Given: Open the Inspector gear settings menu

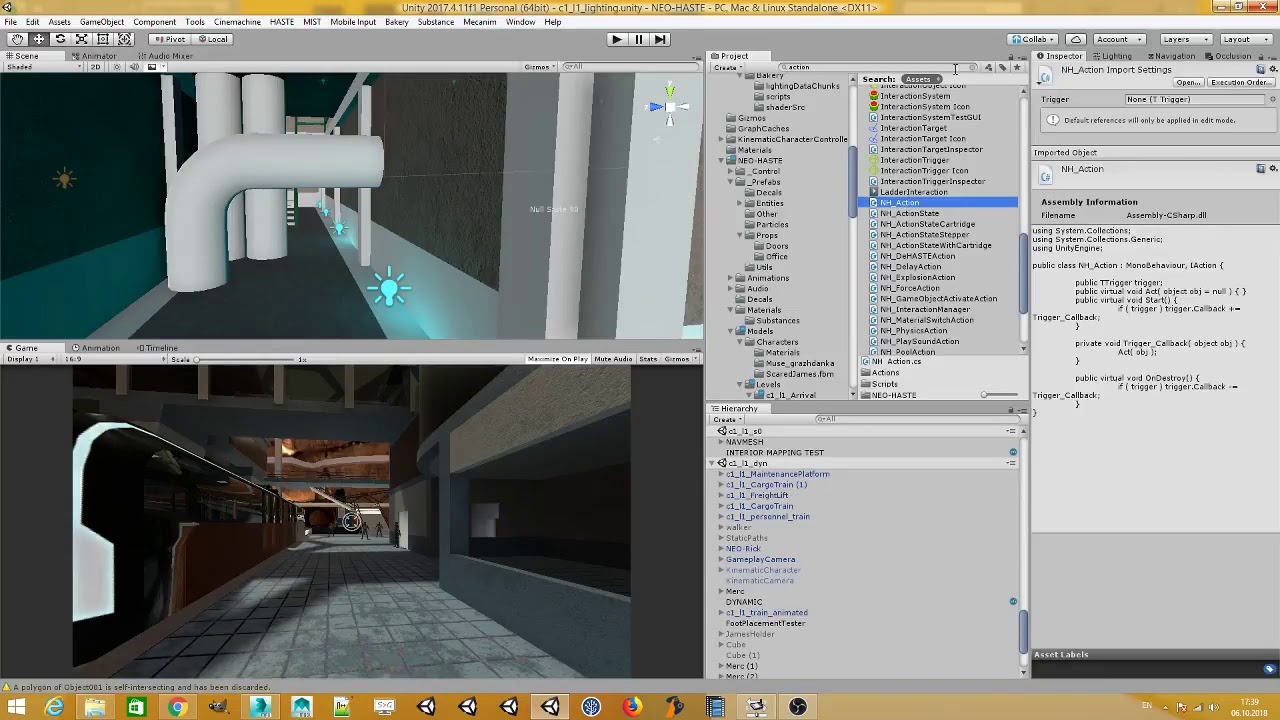Looking at the screenshot, I should (x=1273, y=69).
